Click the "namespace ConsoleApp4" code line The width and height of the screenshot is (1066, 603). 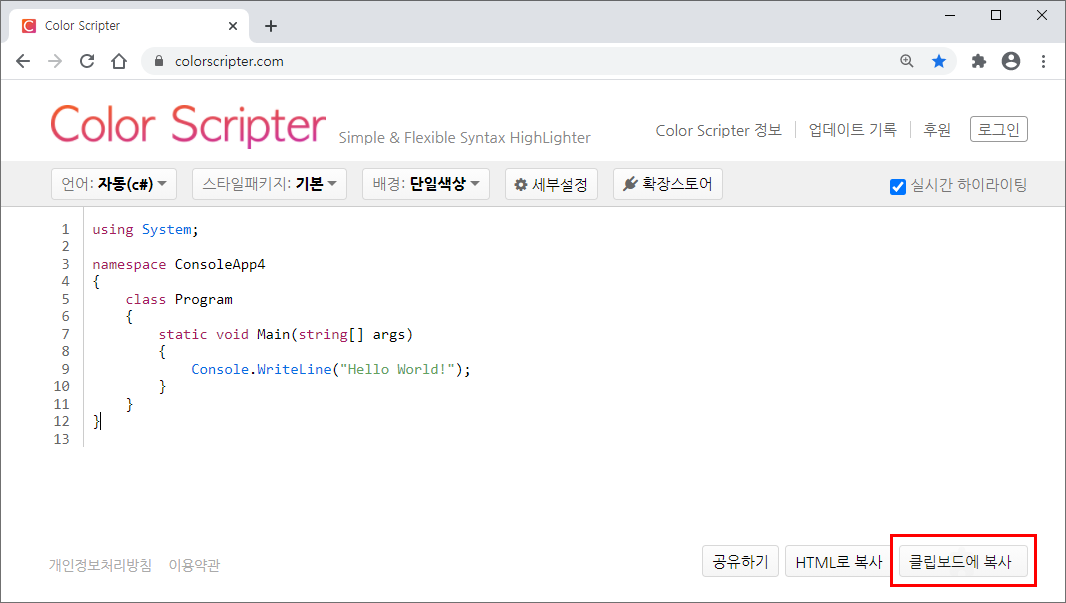click(x=179, y=264)
